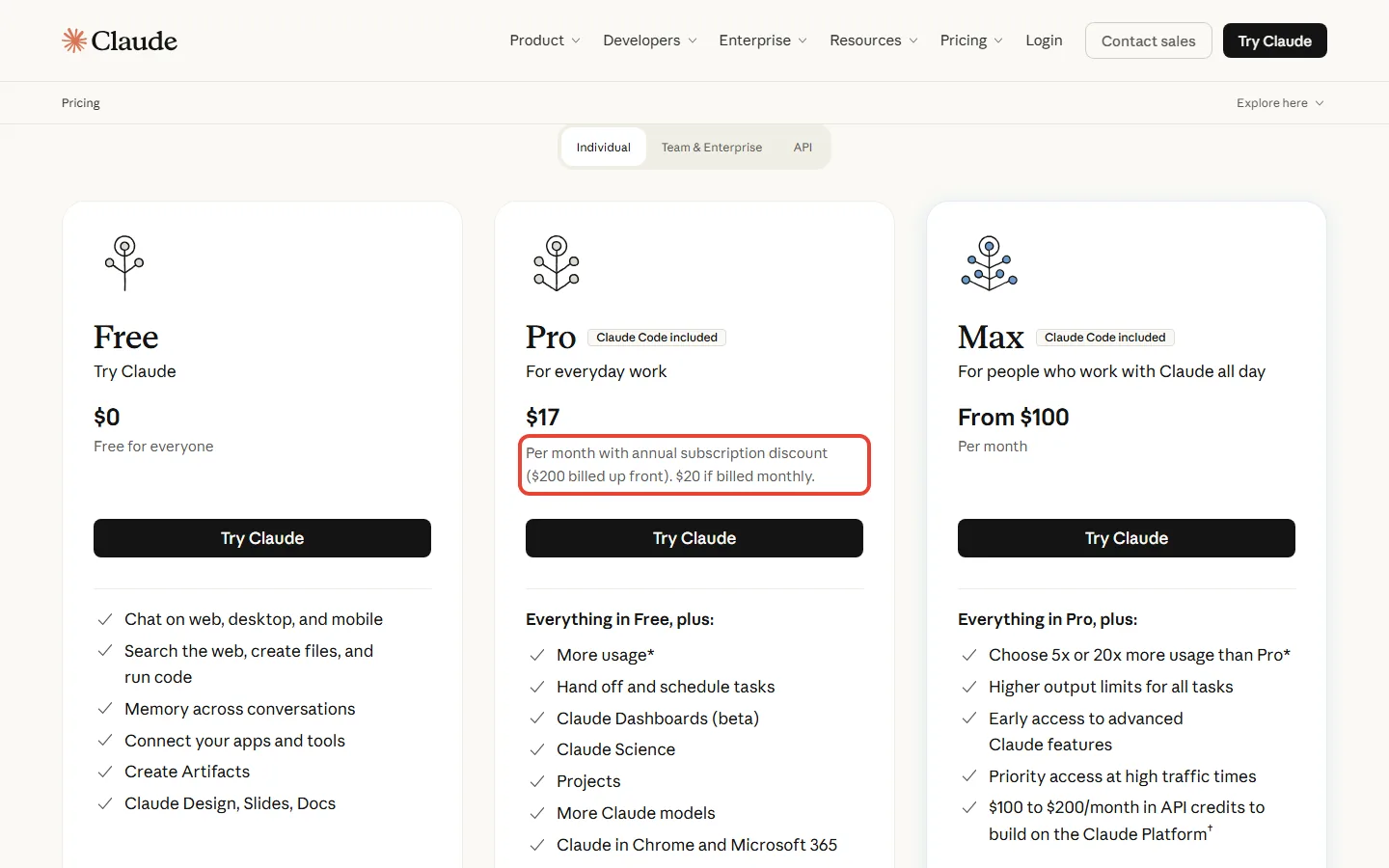Expand the Pricing nav dropdown
Image resolution: width=1389 pixels, height=868 pixels.
971,41
